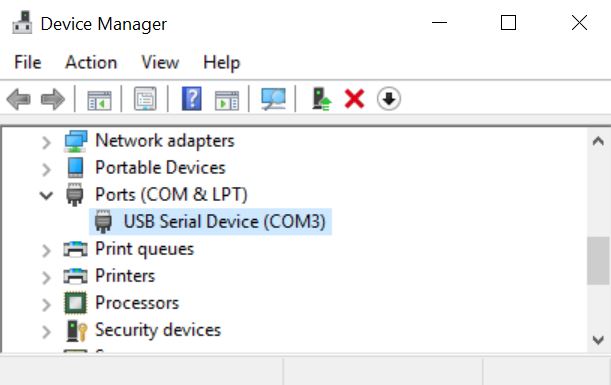Select USB Serial Device (COM3)
The height and width of the screenshot is (385, 611).
pyautogui.click(x=210, y=222)
